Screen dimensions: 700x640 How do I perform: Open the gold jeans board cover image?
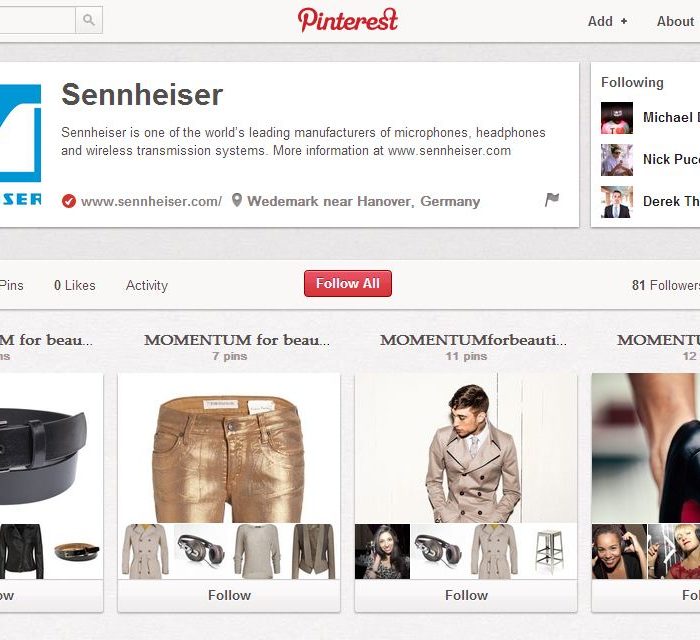(x=229, y=448)
